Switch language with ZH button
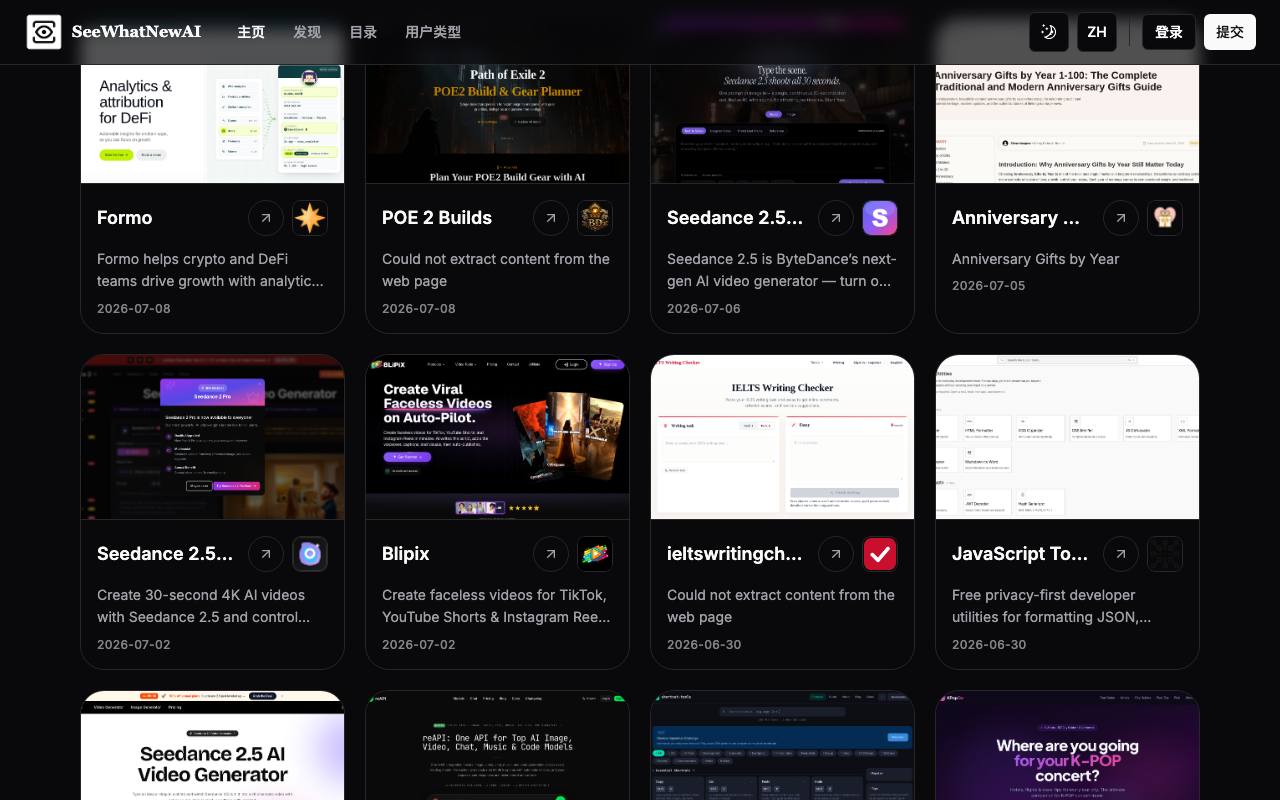 1097,32
